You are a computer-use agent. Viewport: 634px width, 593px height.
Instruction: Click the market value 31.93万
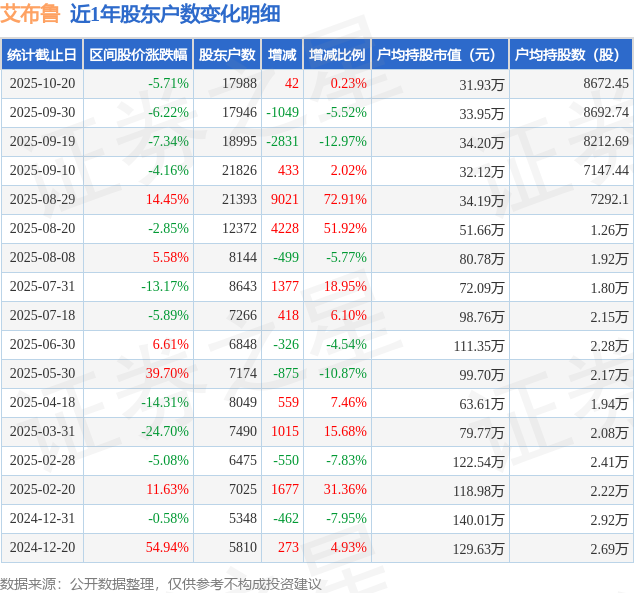pos(482,85)
